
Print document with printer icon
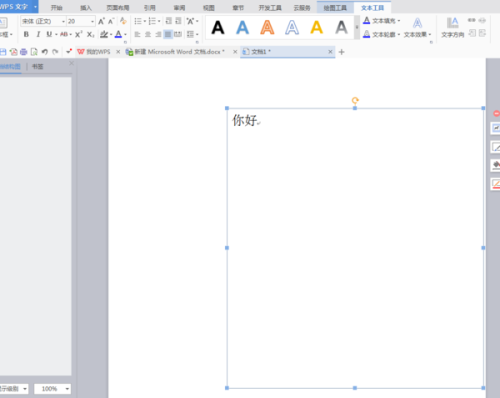tap(24, 52)
